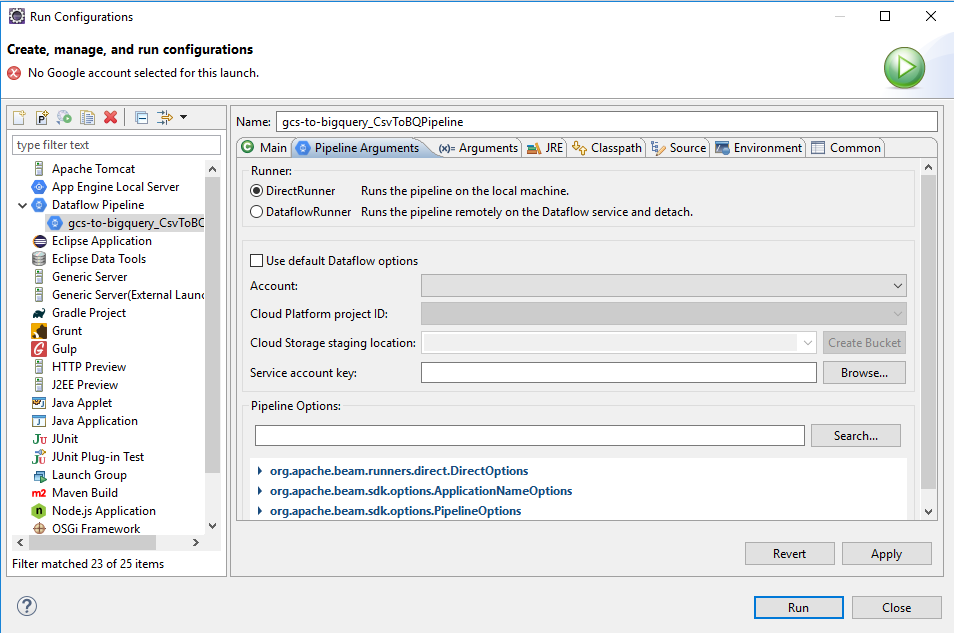Open the Arguments tab
This screenshot has height=633, width=954.
pos(479,148)
